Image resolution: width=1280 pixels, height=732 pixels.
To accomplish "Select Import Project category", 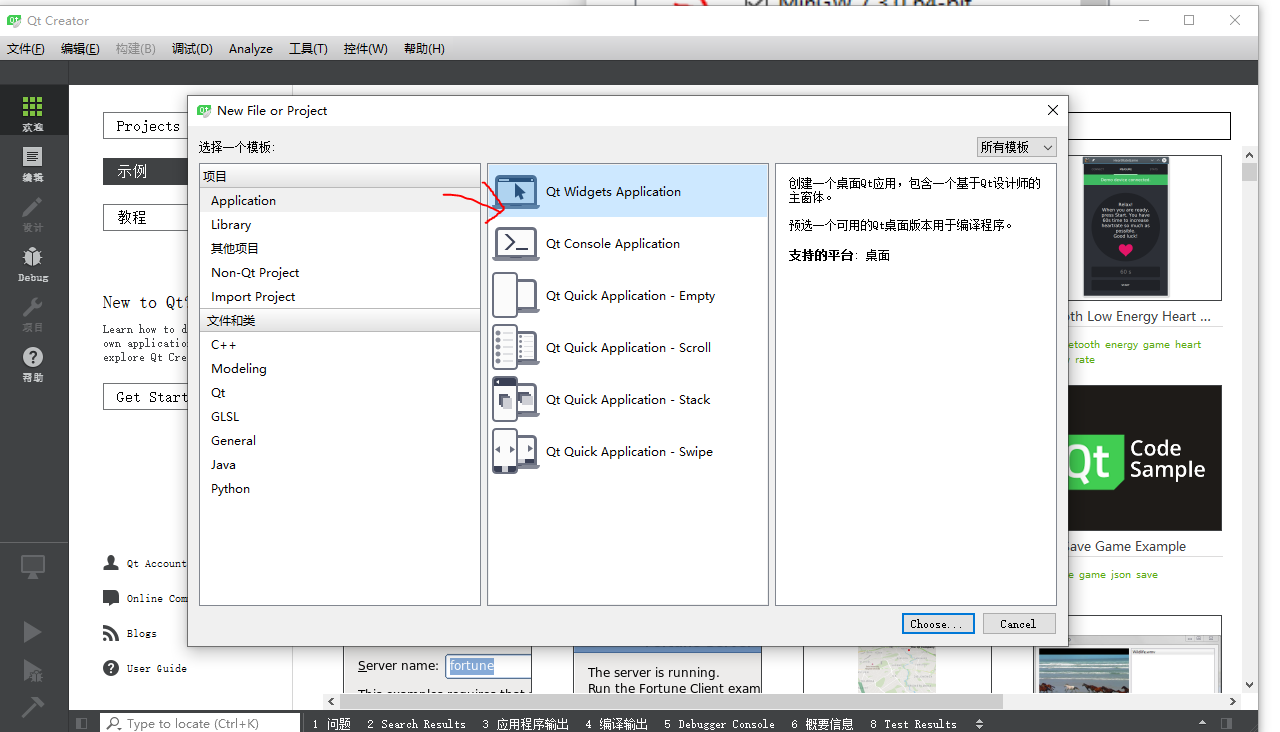I will coord(340,296).
